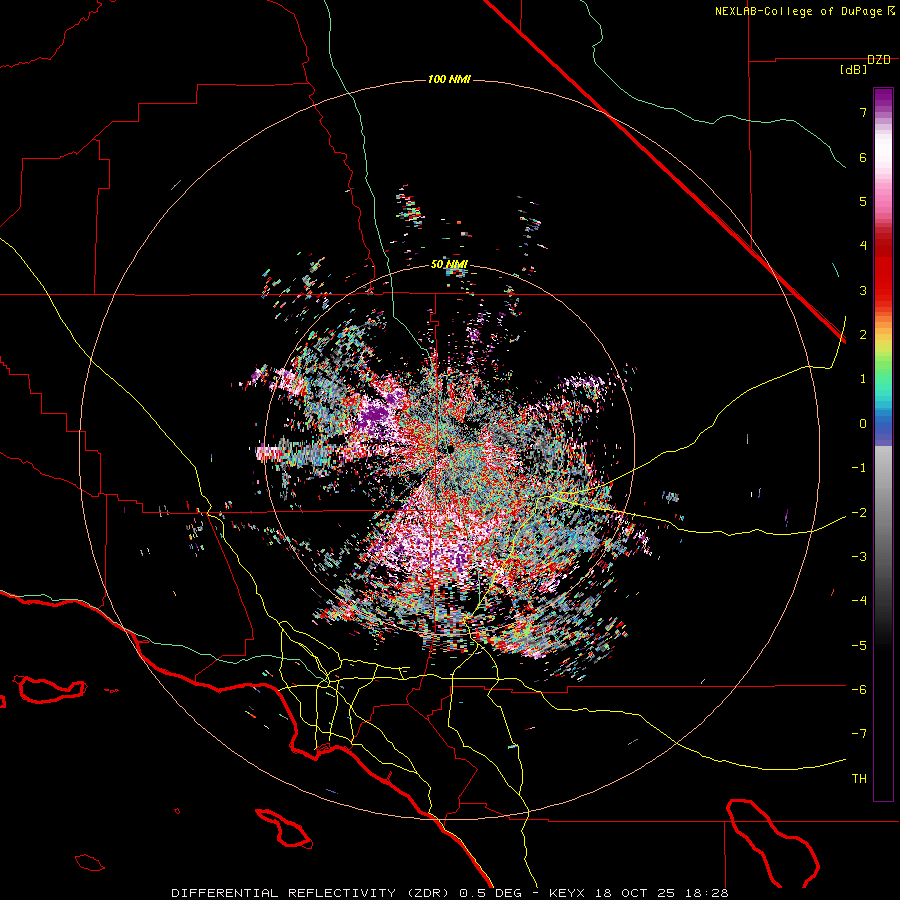Click the '-7' value on color scale
Image resolution: width=900 pixels, height=900 pixels.
(x=859, y=734)
